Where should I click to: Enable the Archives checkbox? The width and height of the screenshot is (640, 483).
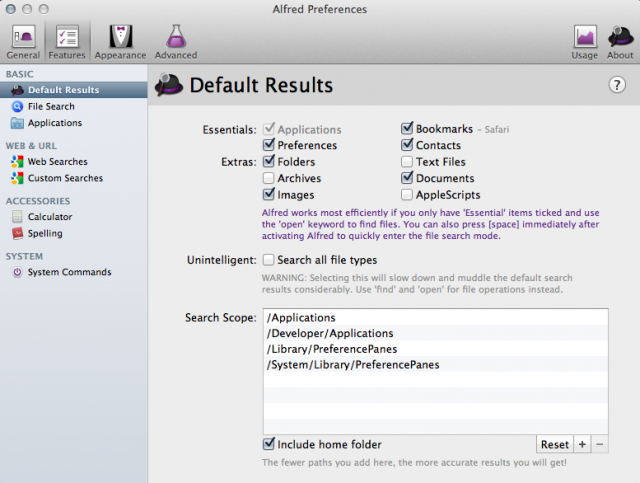click(x=269, y=178)
